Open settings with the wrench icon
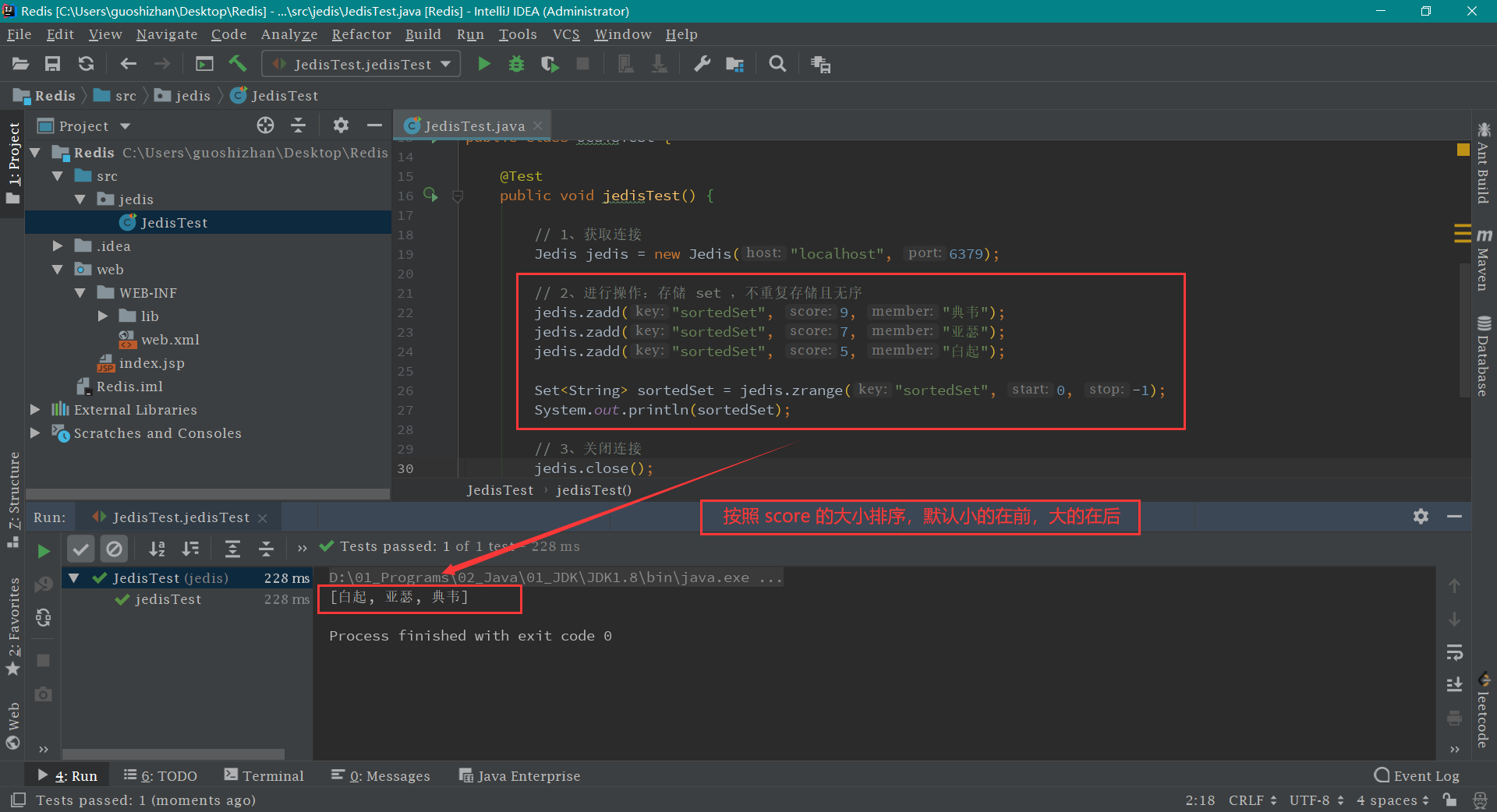 pos(702,64)
